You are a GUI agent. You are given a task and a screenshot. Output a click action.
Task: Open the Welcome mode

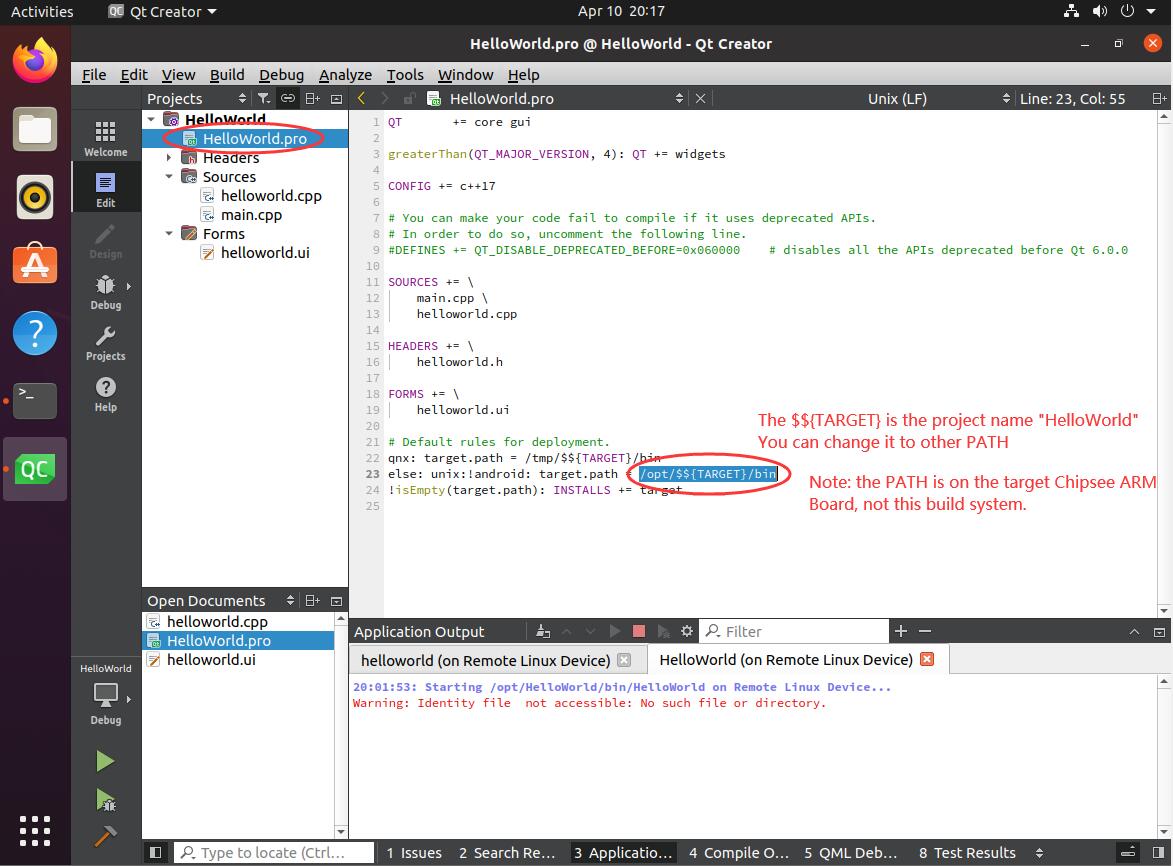(105, 139)
